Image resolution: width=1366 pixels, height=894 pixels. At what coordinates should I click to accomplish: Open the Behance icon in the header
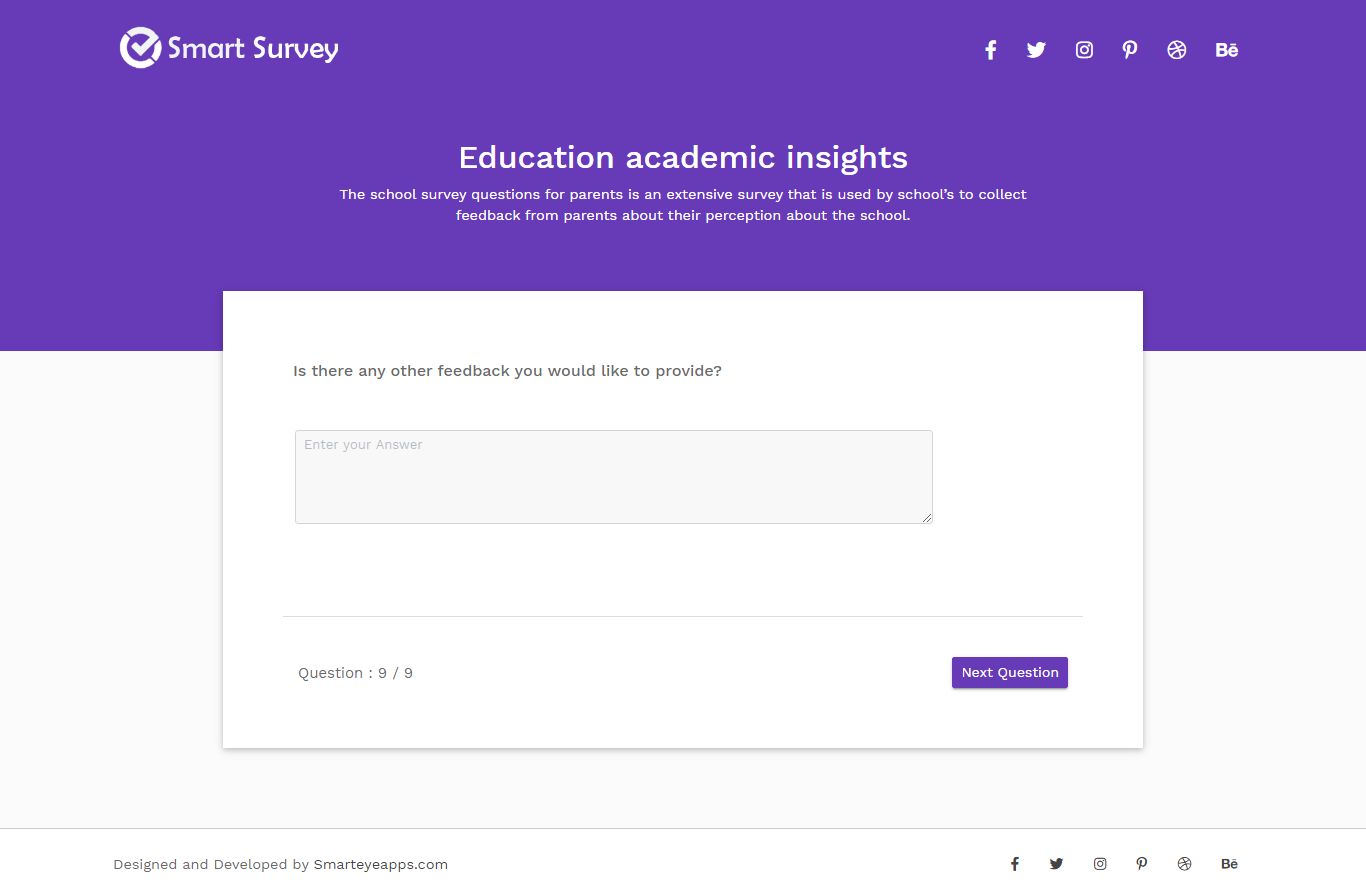click(1227, 50)
